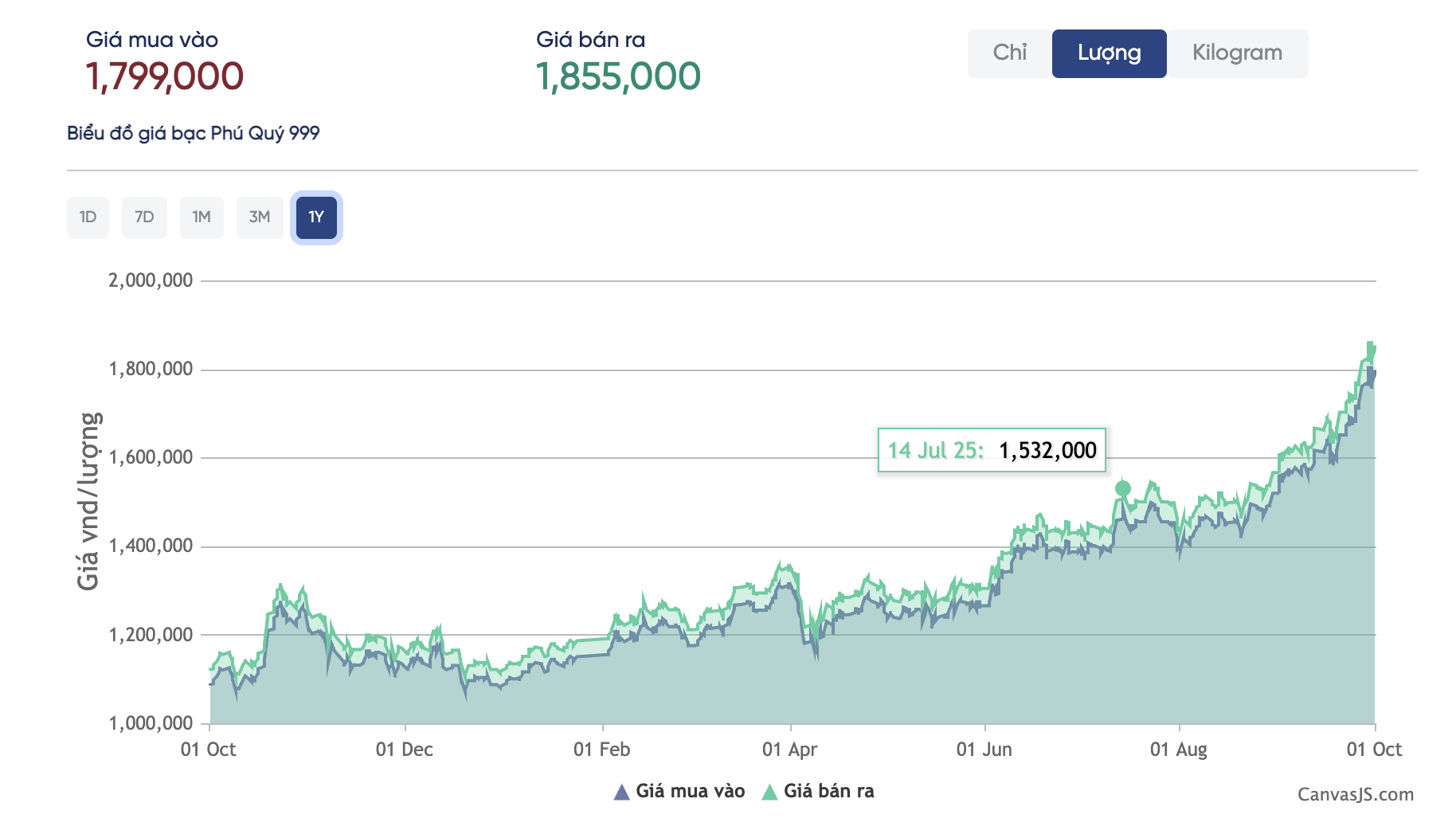Click the green triangle legend icon for Giá bán ra
The height and width of the screenshot is (830, 1456).
[x=769, y=792]
